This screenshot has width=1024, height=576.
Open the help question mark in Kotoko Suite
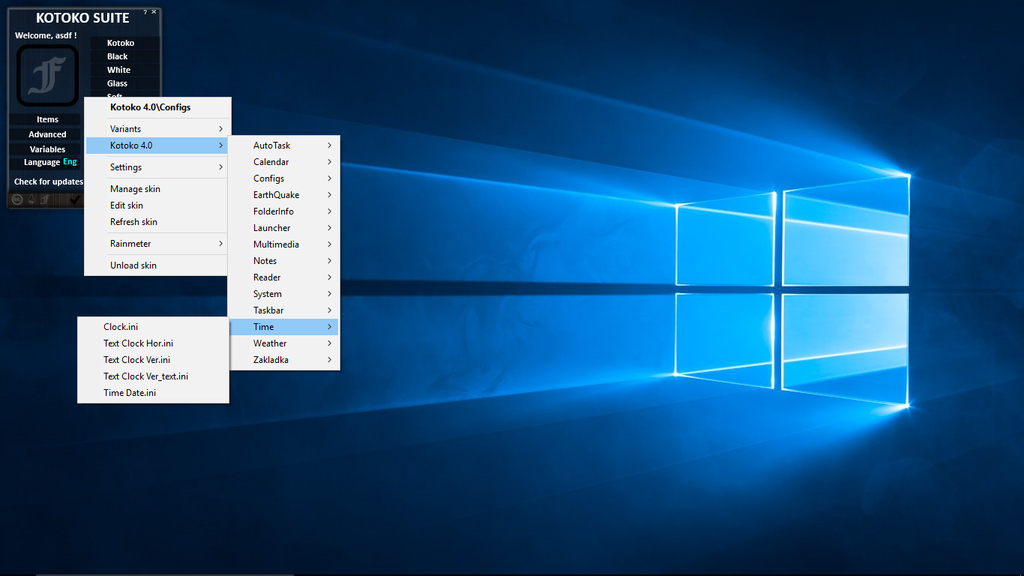(145, 12)
